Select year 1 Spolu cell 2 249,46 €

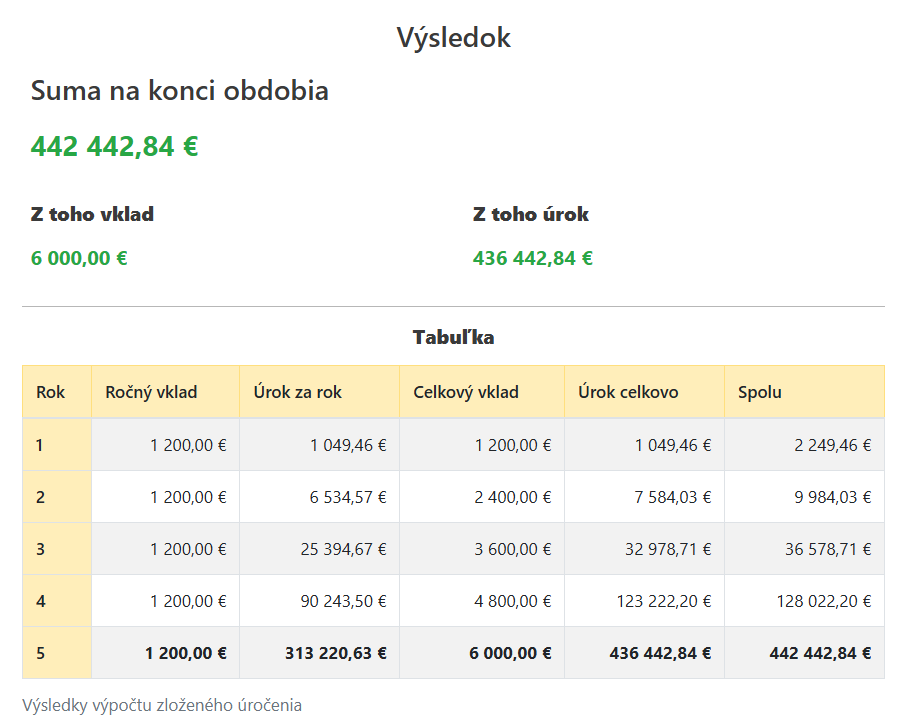(832, 445)
